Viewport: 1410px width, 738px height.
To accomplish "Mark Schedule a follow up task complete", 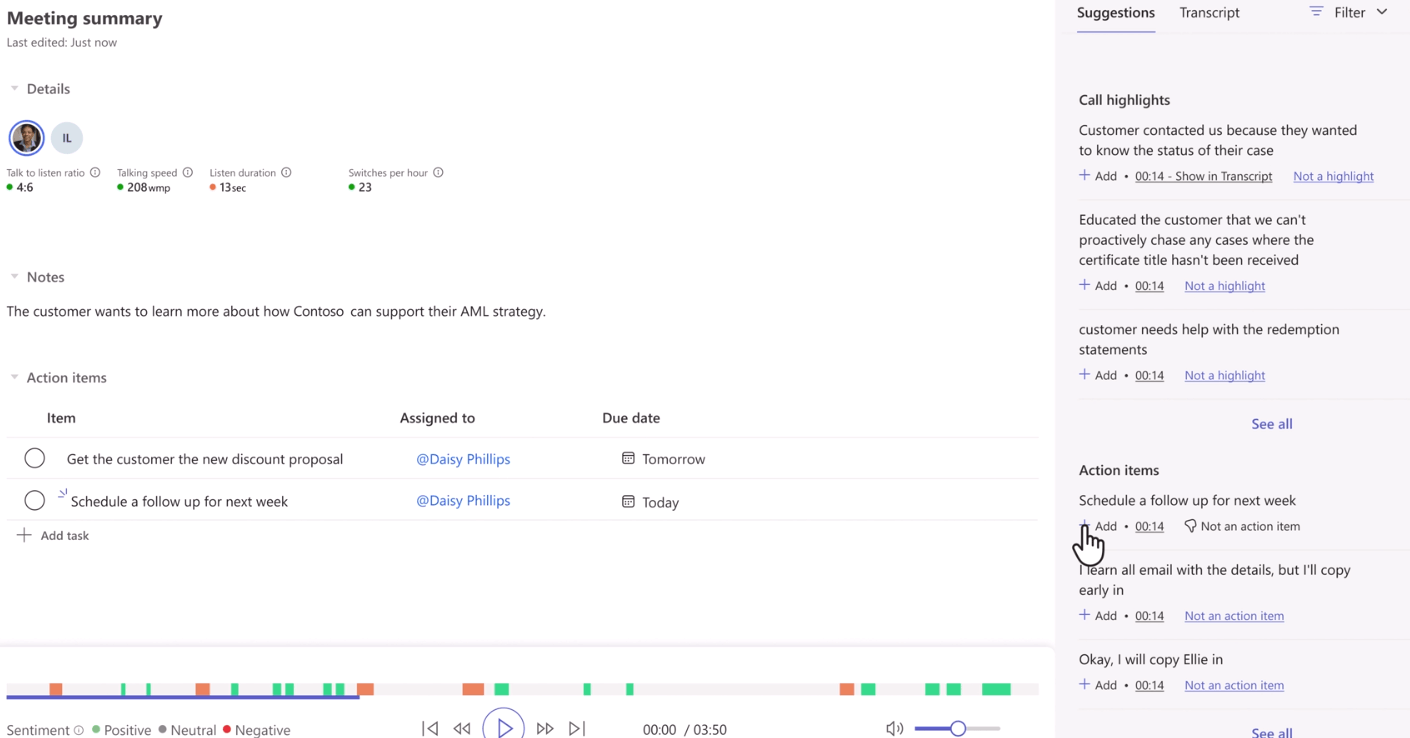I will (x=35, y=500).
